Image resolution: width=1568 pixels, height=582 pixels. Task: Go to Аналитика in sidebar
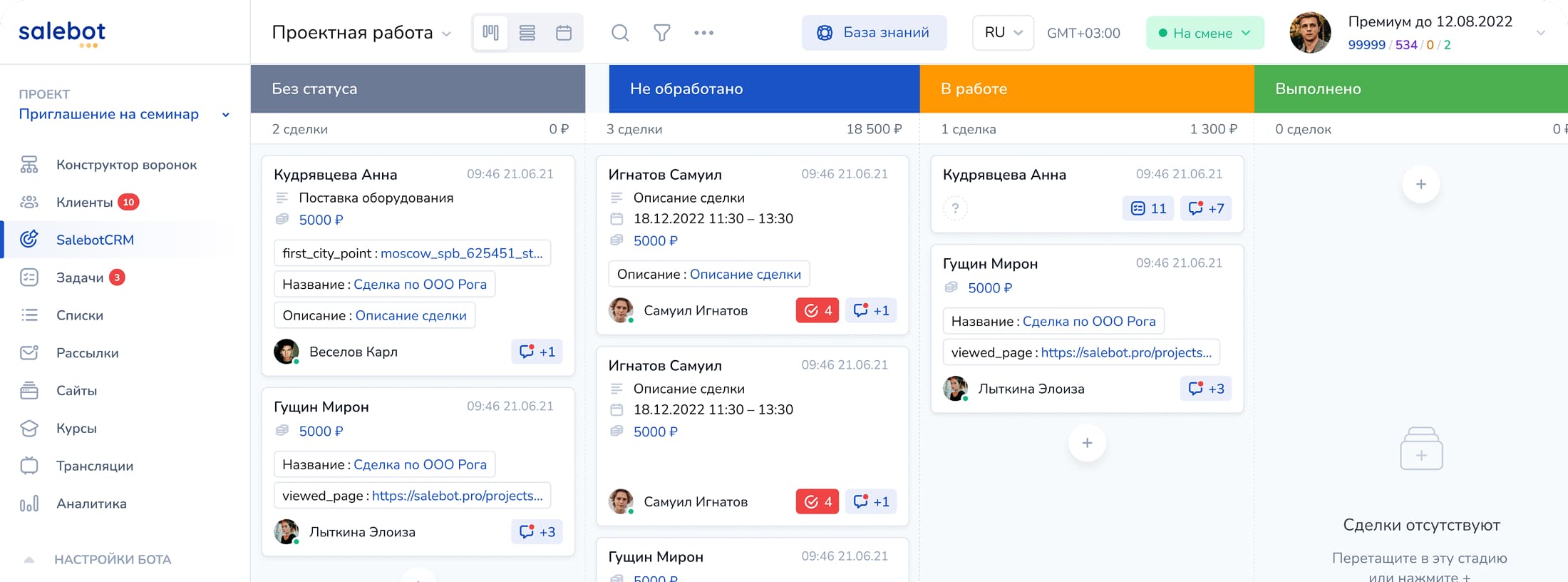coord(91,504)
